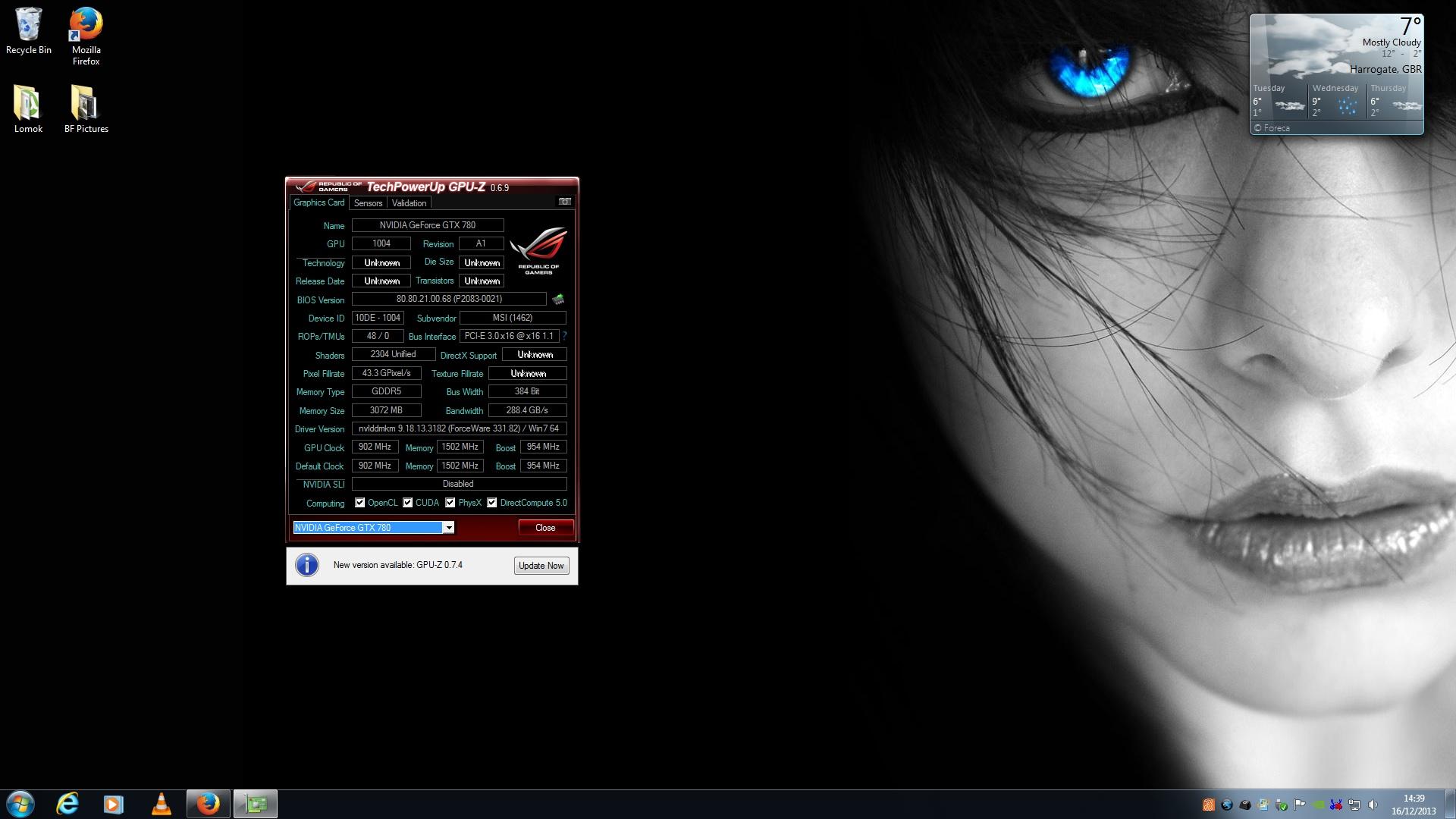Open the BF Pictures folder

click(86, 108)
